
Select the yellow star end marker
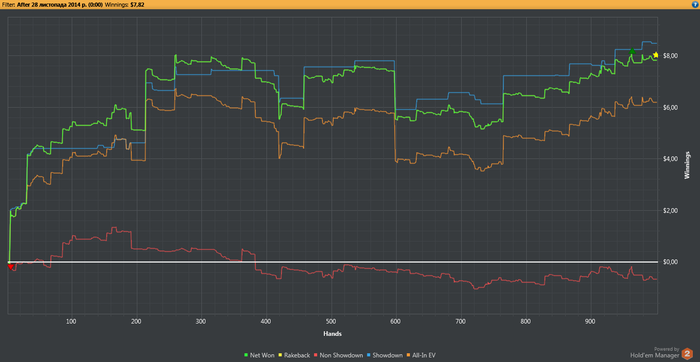coord(655,55)
